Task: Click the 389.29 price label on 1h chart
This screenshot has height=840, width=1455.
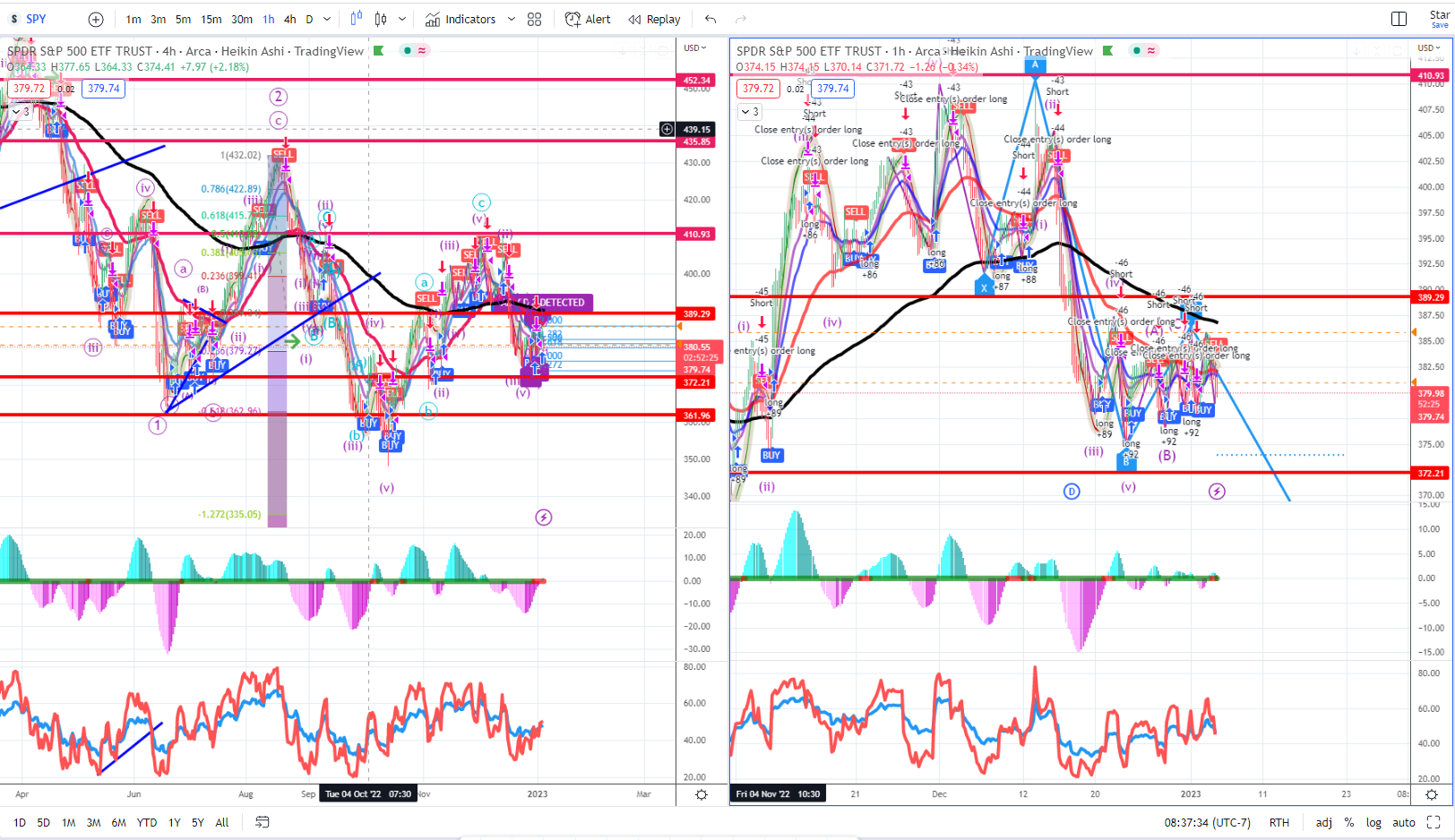Action: [x=1431, y=296]
